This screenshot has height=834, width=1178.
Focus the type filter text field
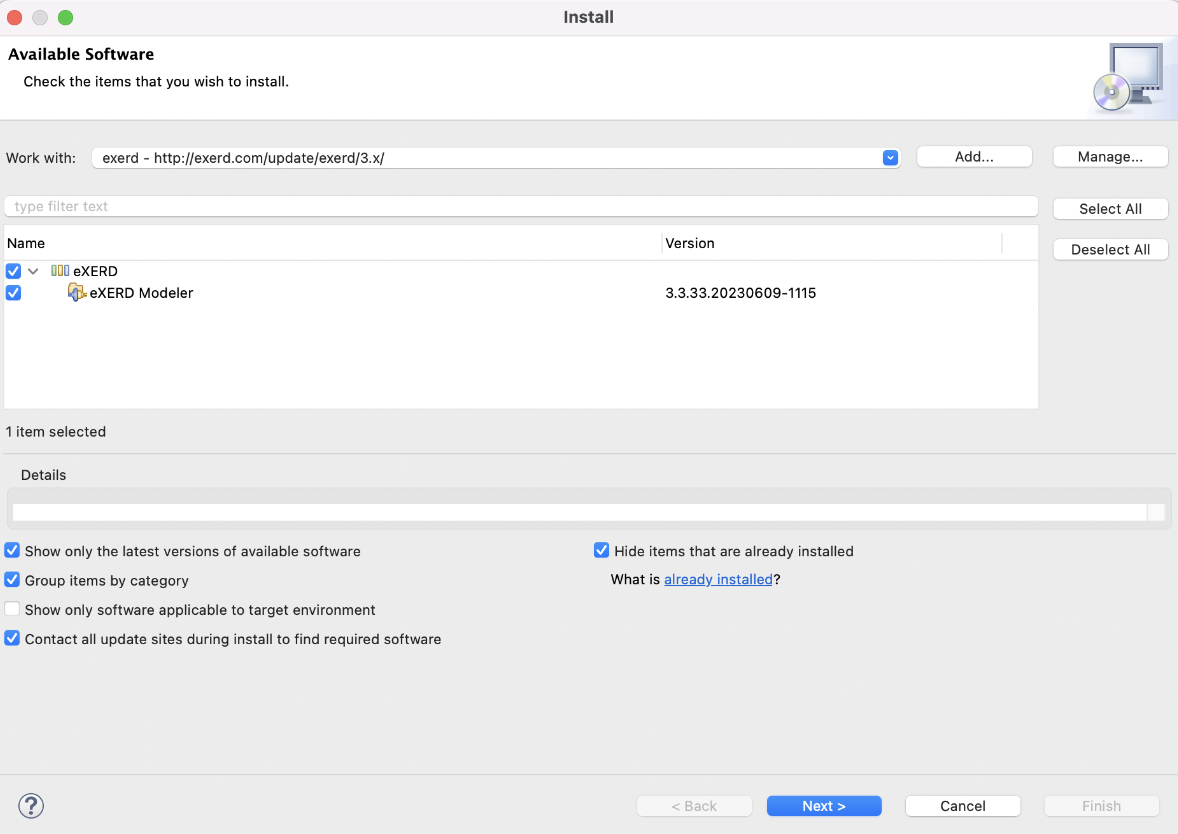pyautogui.click(x=521, y=206)
